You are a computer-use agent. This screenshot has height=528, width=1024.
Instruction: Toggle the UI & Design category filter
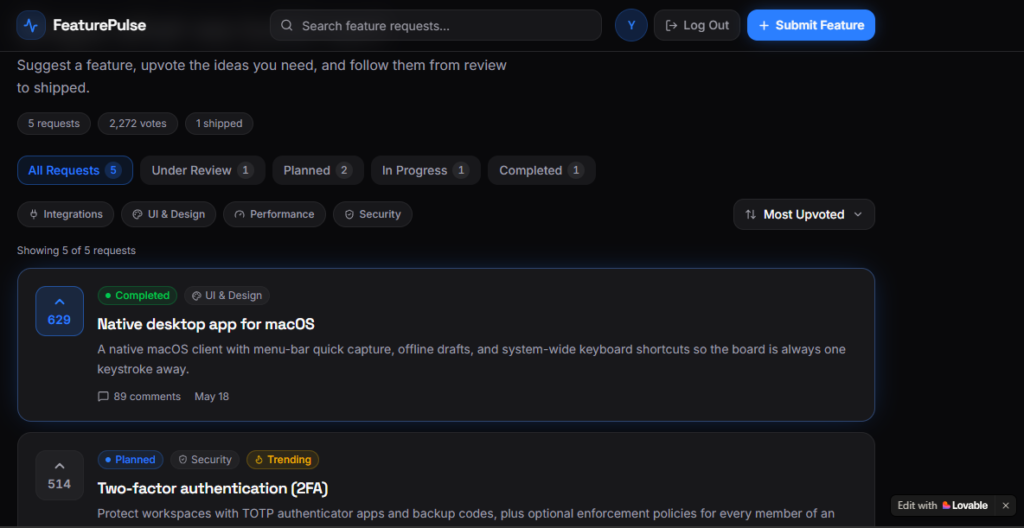point(168,214)
